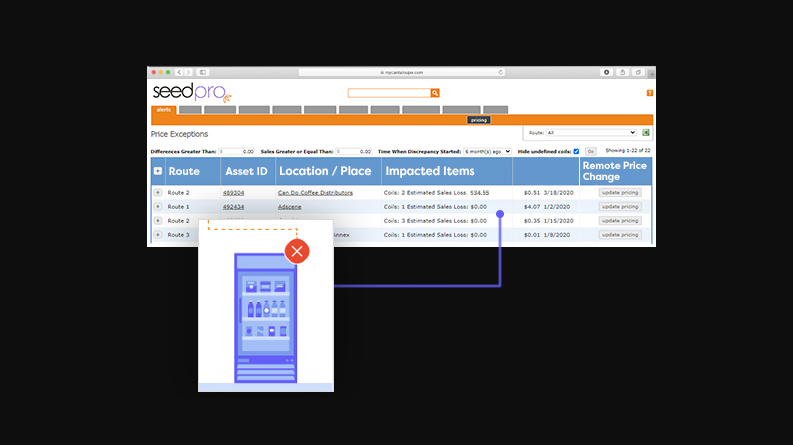Image resolution: width=793 pixels, height=445 pixels.
Task: Expand all rows using header plus icon
Action: coord(157,171)
